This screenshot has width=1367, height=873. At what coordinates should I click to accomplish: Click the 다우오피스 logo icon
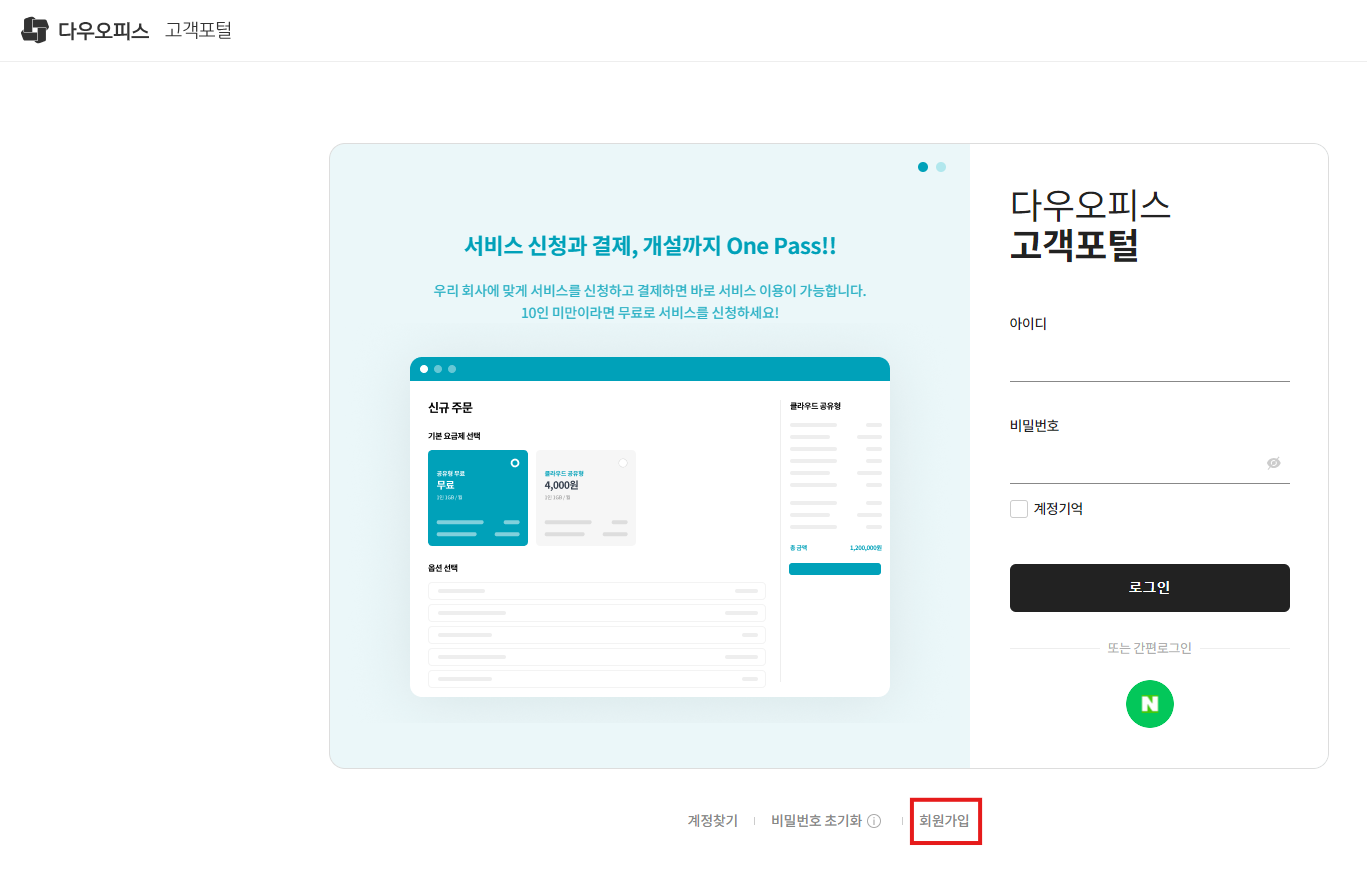[35, 30]
